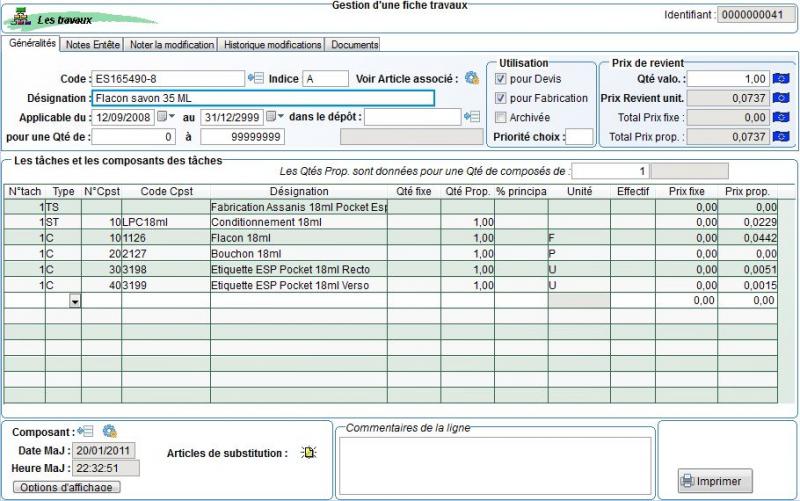800x501 pixels.
Task: Click the Qté valo. field showing 1,00
Action: 729,79
